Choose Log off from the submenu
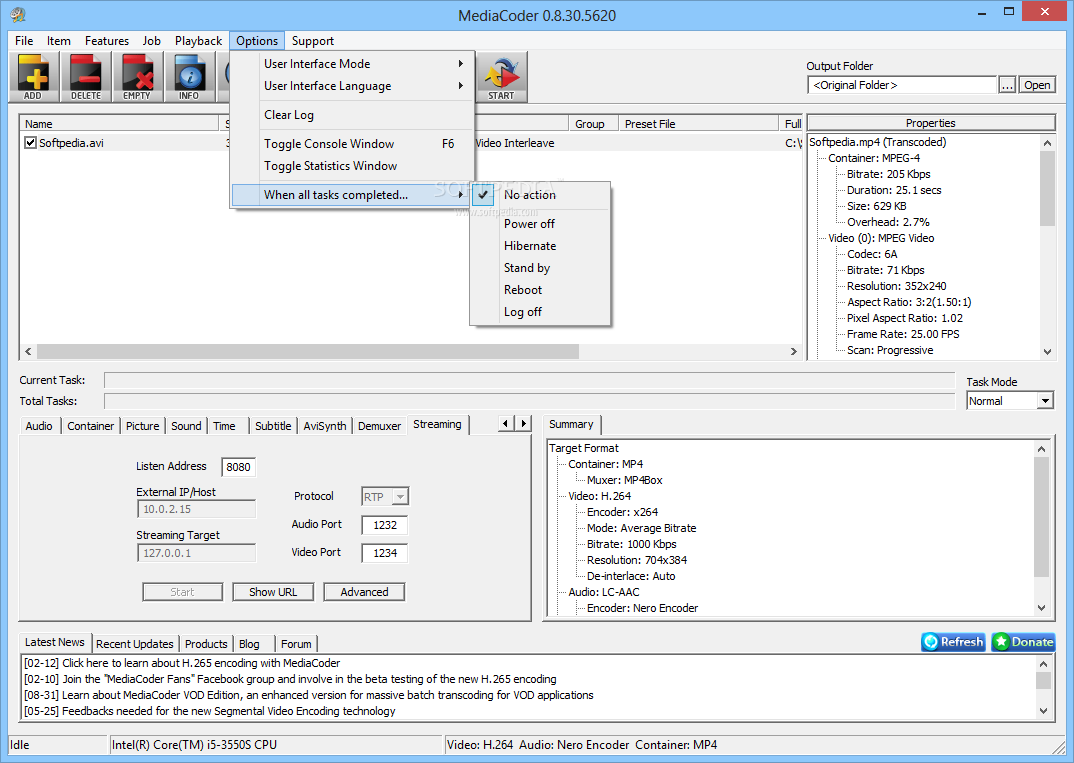Viewport: 1074px width, 763px height. [540, 312]
